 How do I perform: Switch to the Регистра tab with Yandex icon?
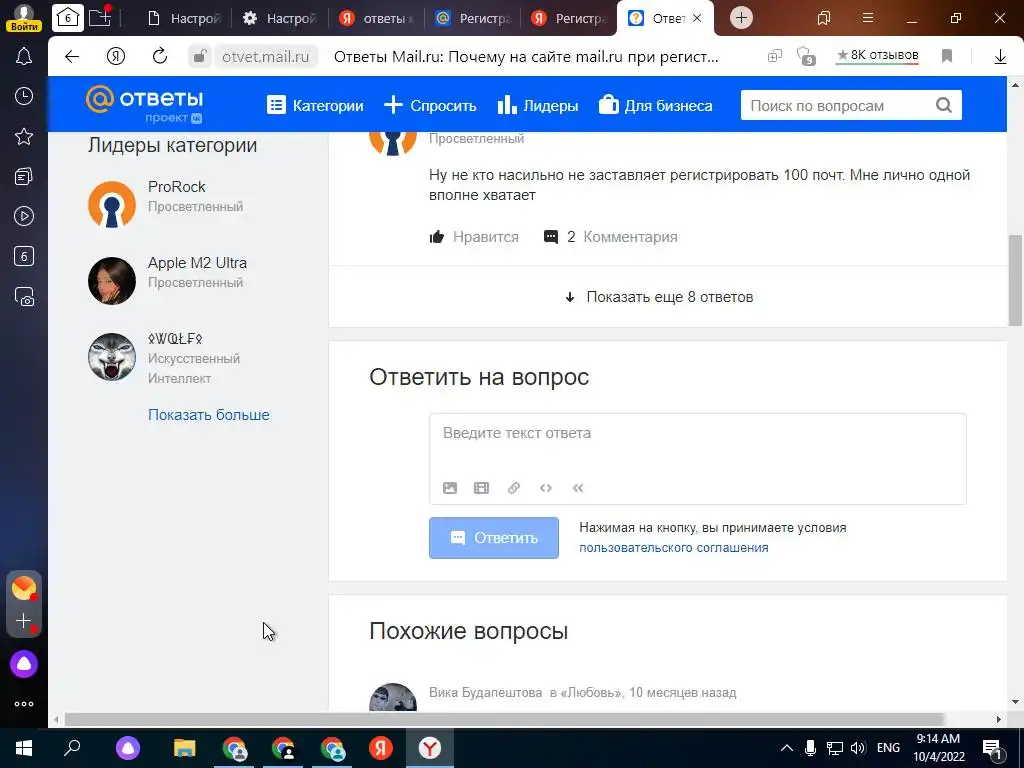pos(568,18)
